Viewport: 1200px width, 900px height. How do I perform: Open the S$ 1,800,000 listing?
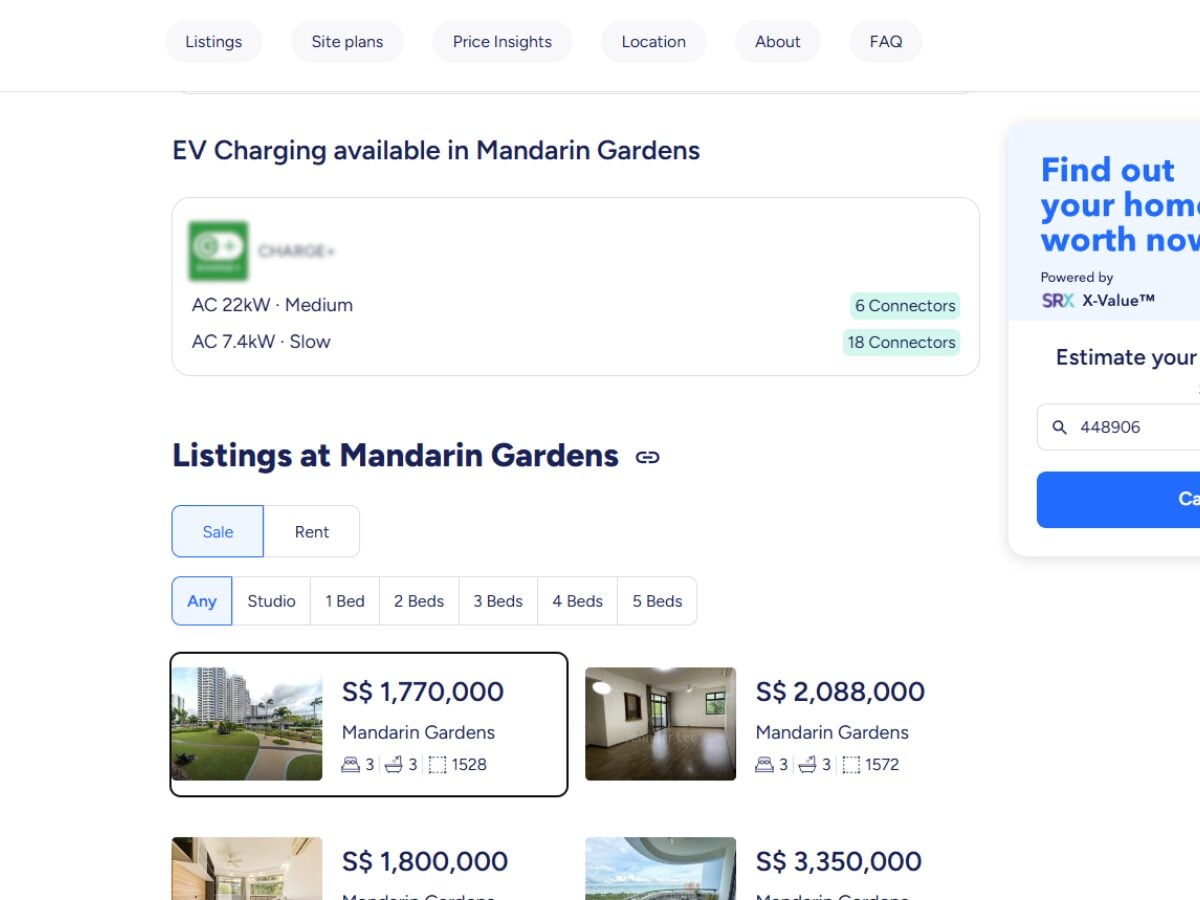tap(369, 868)
